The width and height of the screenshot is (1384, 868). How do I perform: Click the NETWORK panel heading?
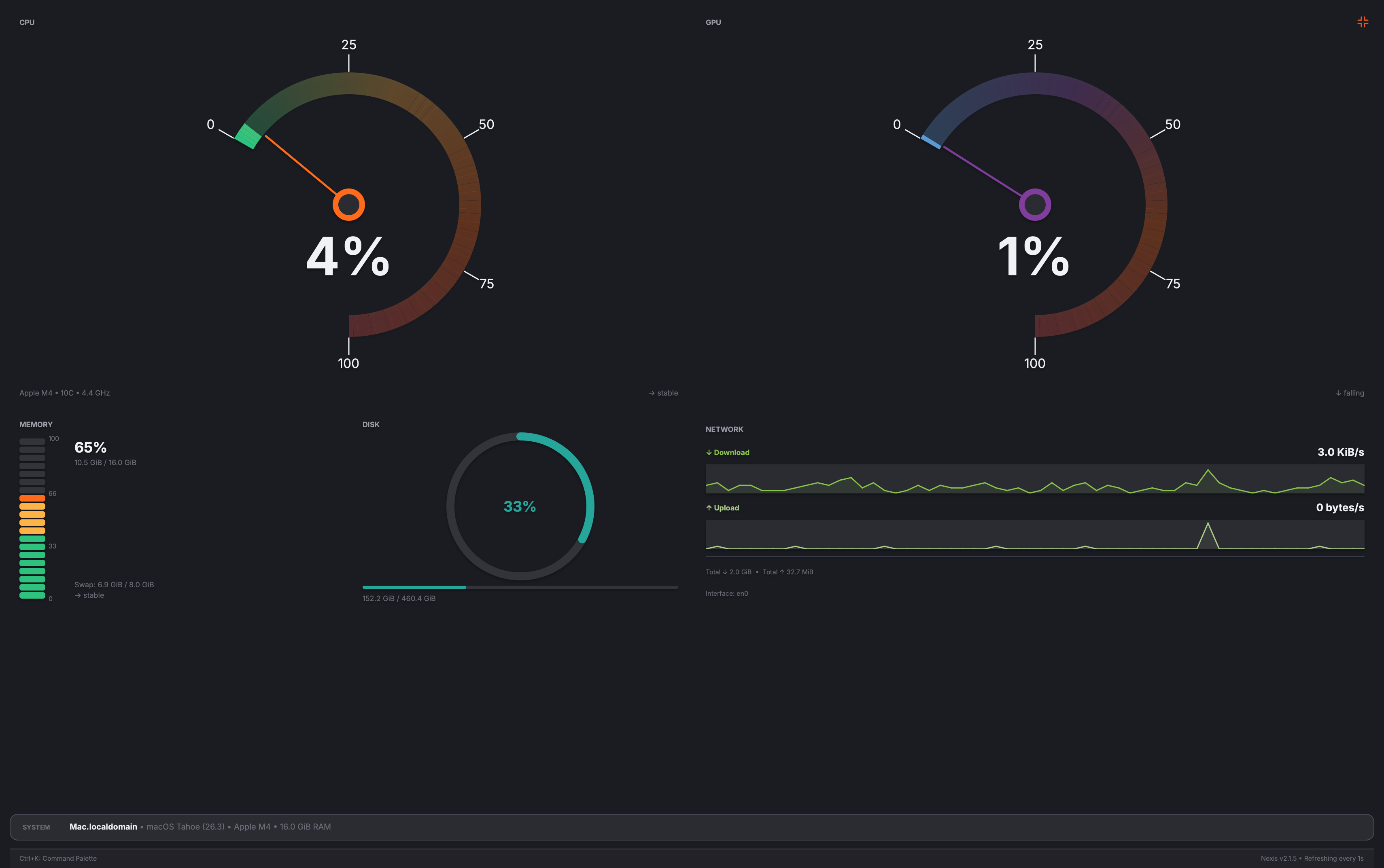[x=724, y=430]
